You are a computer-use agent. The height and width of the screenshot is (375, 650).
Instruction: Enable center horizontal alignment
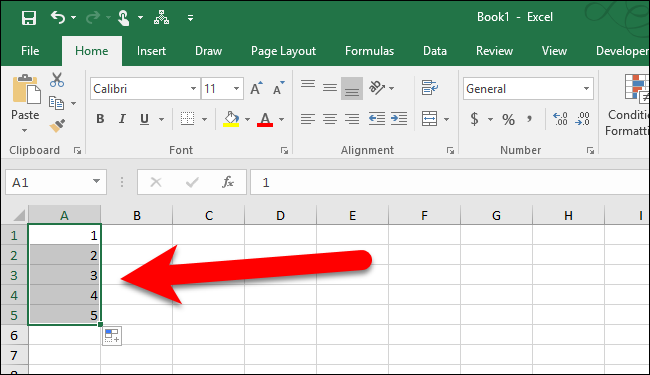[x=330, y=119]
